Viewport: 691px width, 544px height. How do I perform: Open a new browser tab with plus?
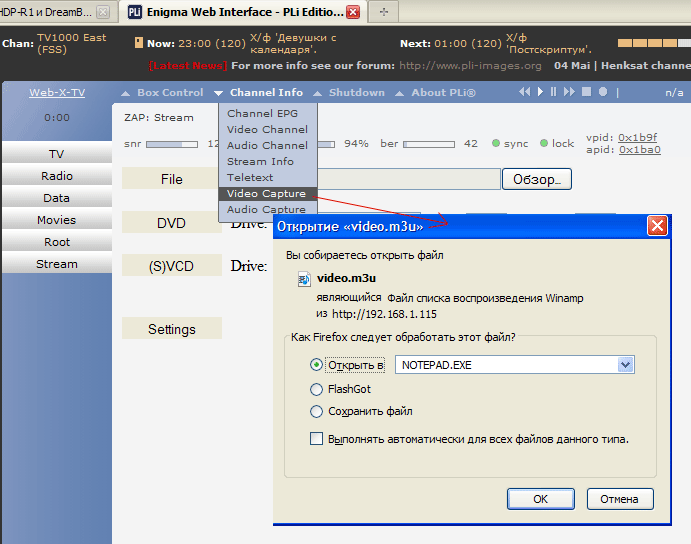tap(384, 12)
